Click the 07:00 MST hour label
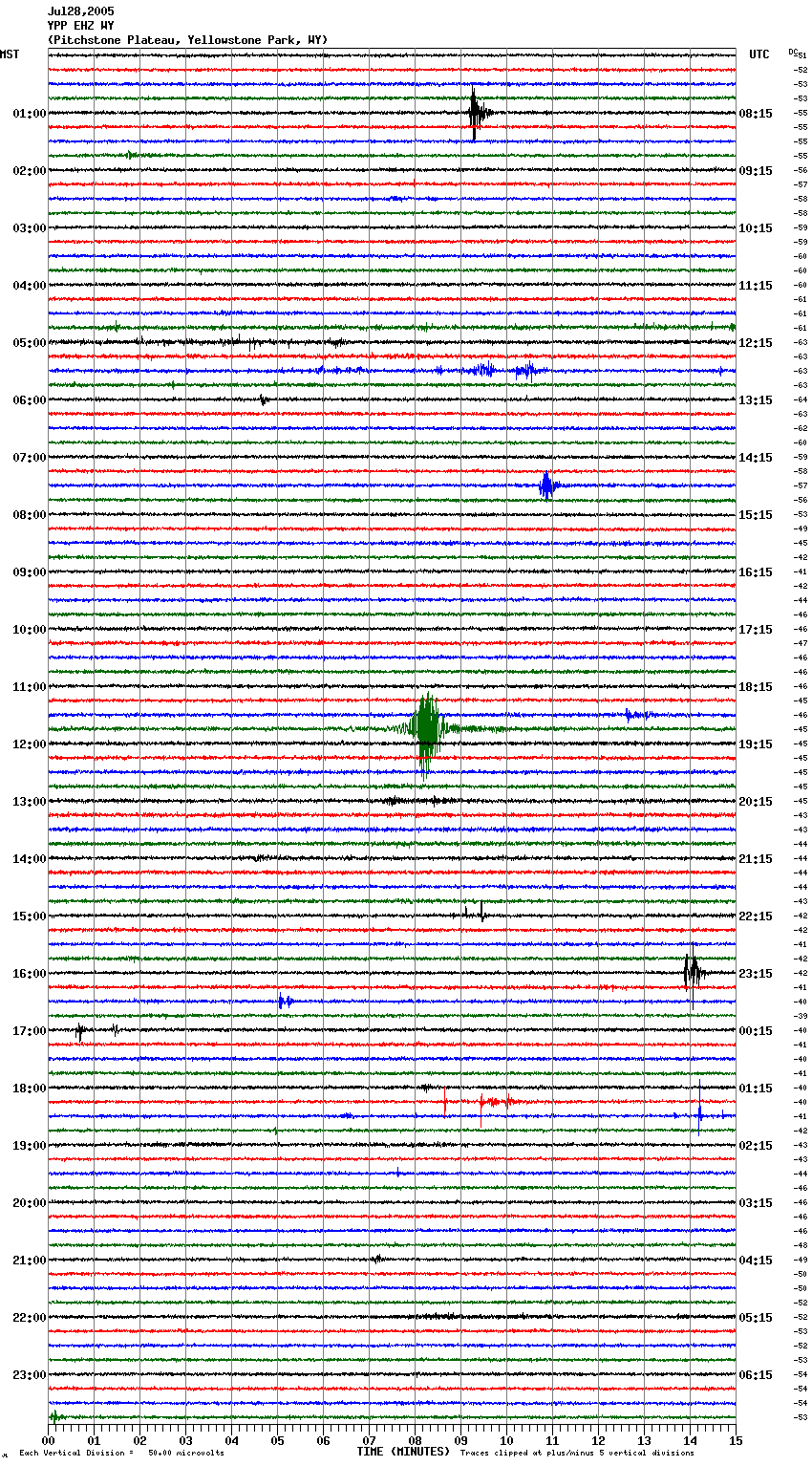Image resolution: width=812 pixels, height=1466 pixels. (x=30, y=458)
